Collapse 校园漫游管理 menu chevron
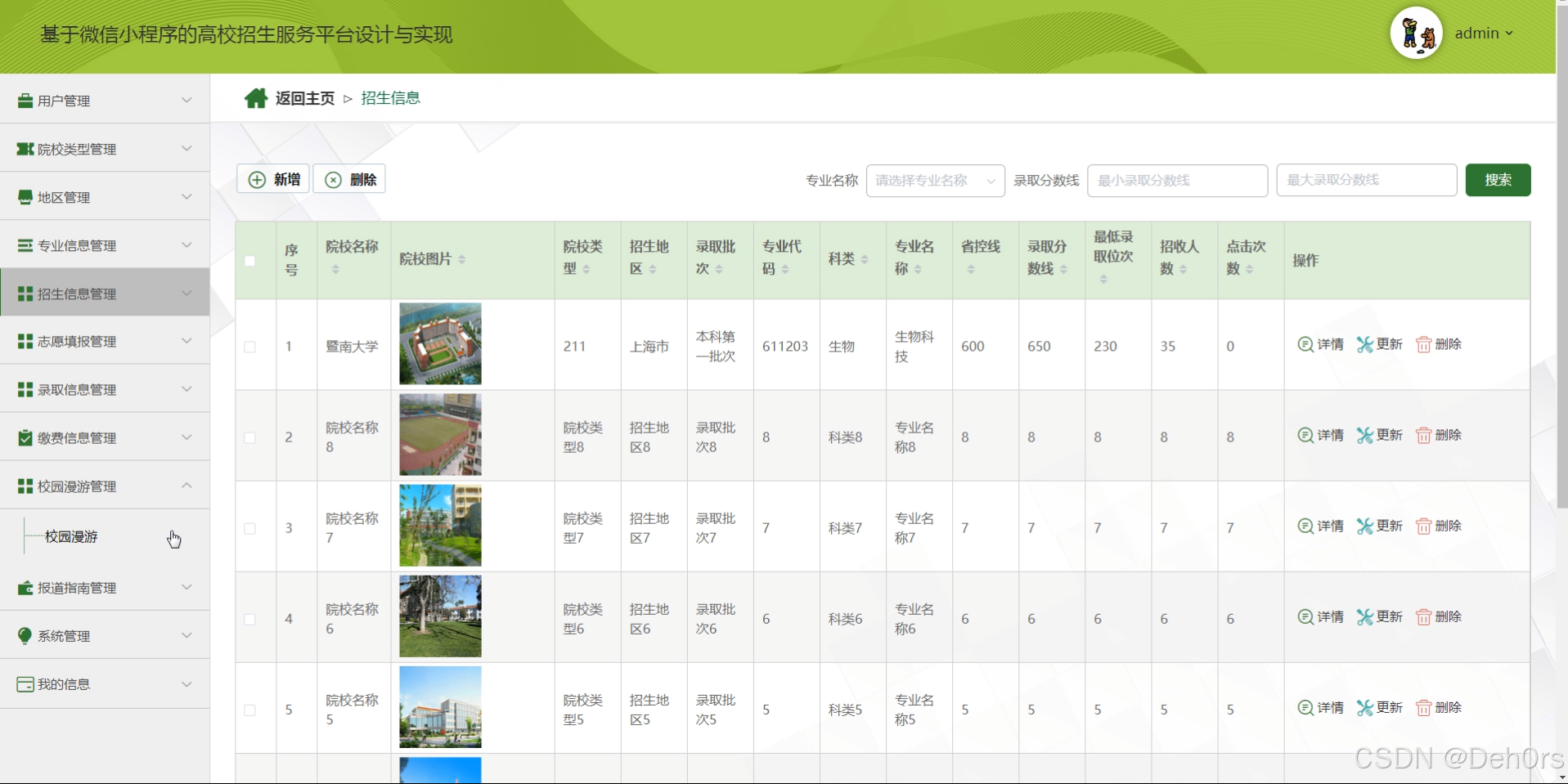The image size is (1568, 784). pos(186,486)
